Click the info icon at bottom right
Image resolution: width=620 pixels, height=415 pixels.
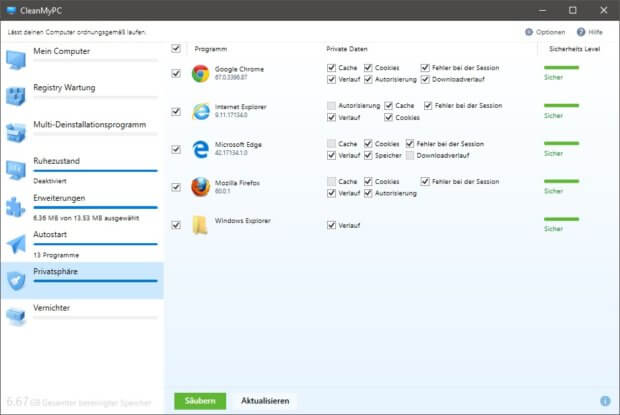click(x=605, y=401)
